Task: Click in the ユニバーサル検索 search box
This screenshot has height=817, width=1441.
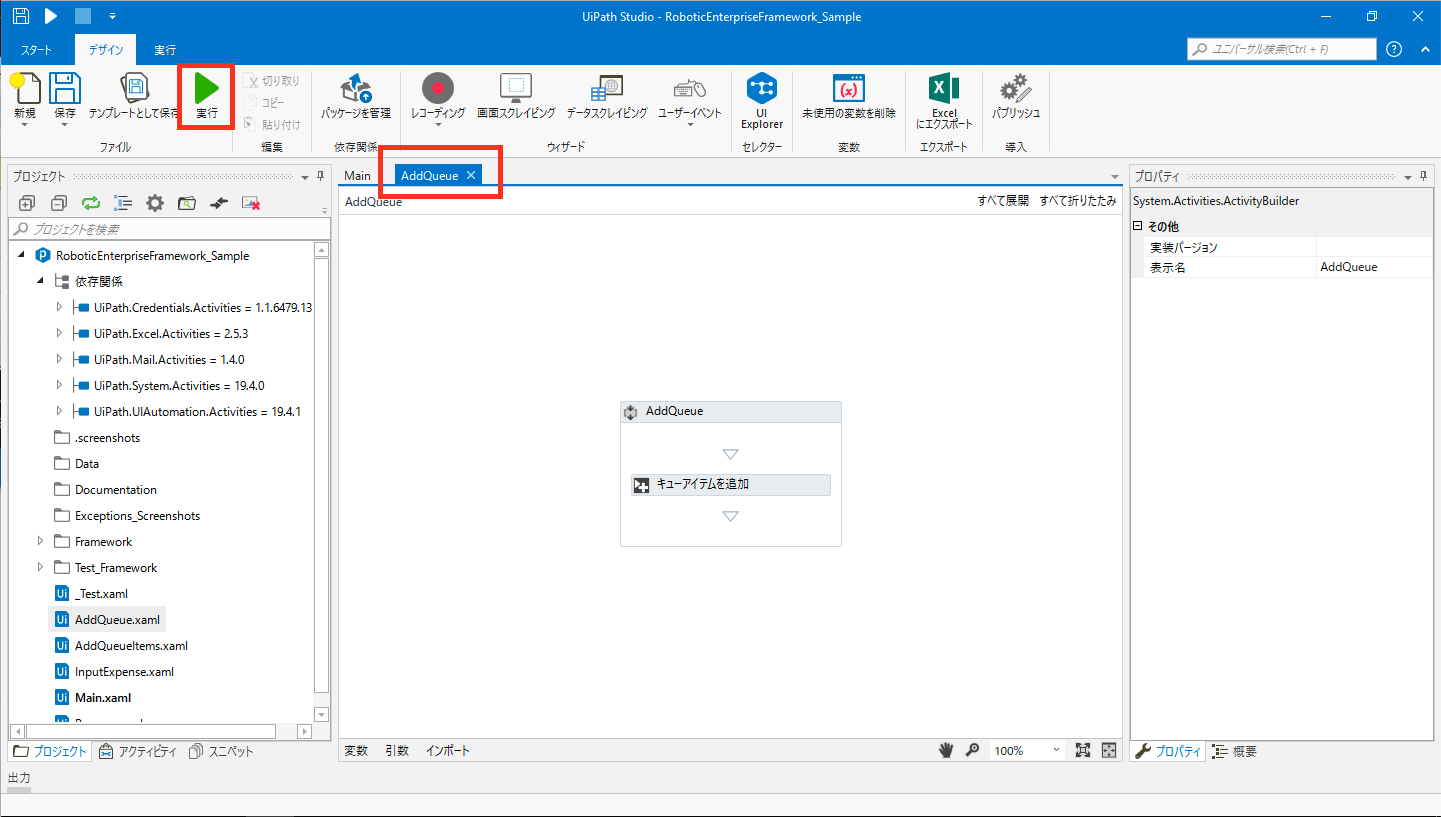Action: pyautogui.click(x=1282, y=49)
